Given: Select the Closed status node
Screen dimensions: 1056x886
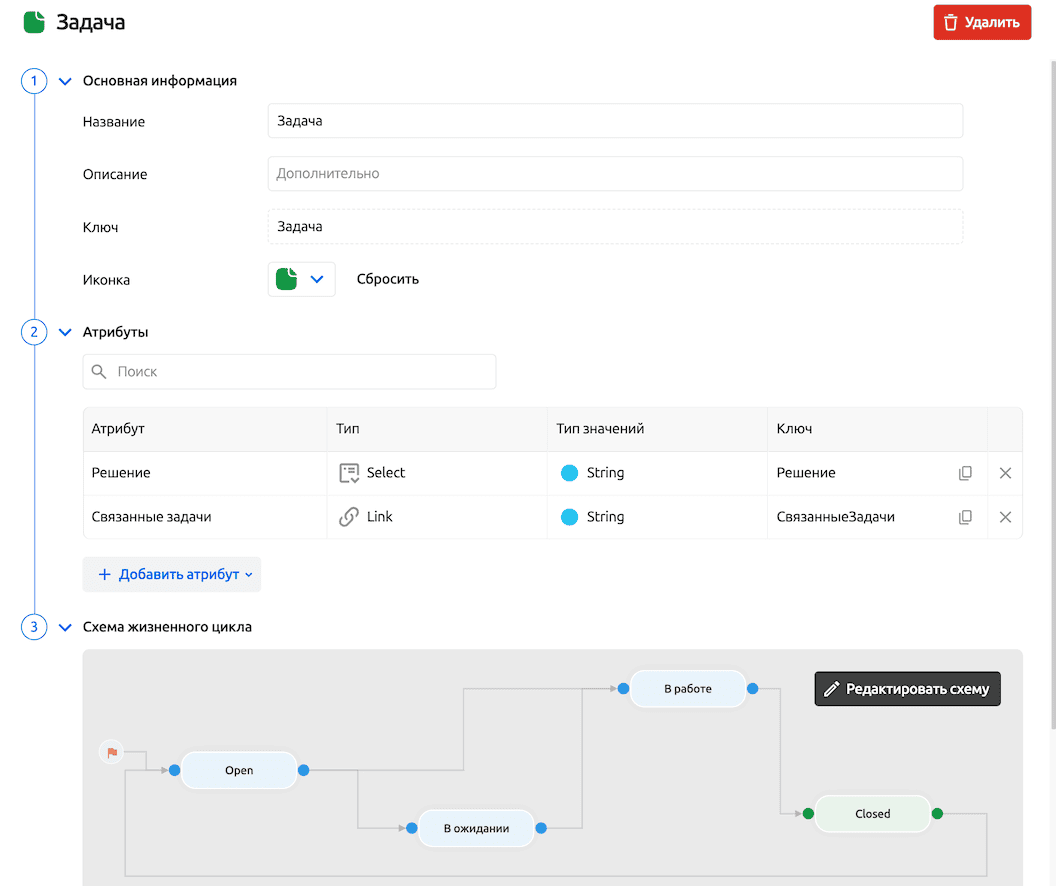Looking at the screenshot, I should tap(872, 814).
